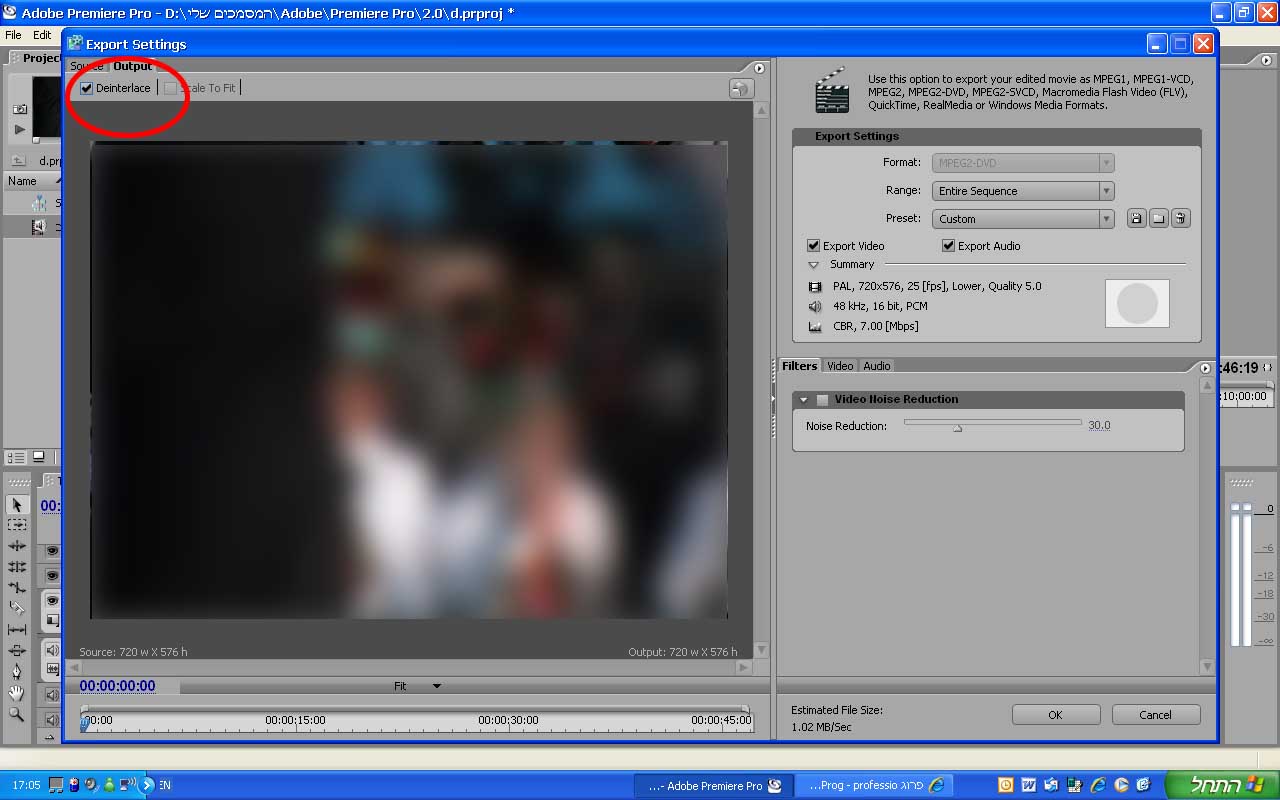This screenshot has width=1280, height=800.
Task: Select the Rolling Edit tool
Action: 17,567
